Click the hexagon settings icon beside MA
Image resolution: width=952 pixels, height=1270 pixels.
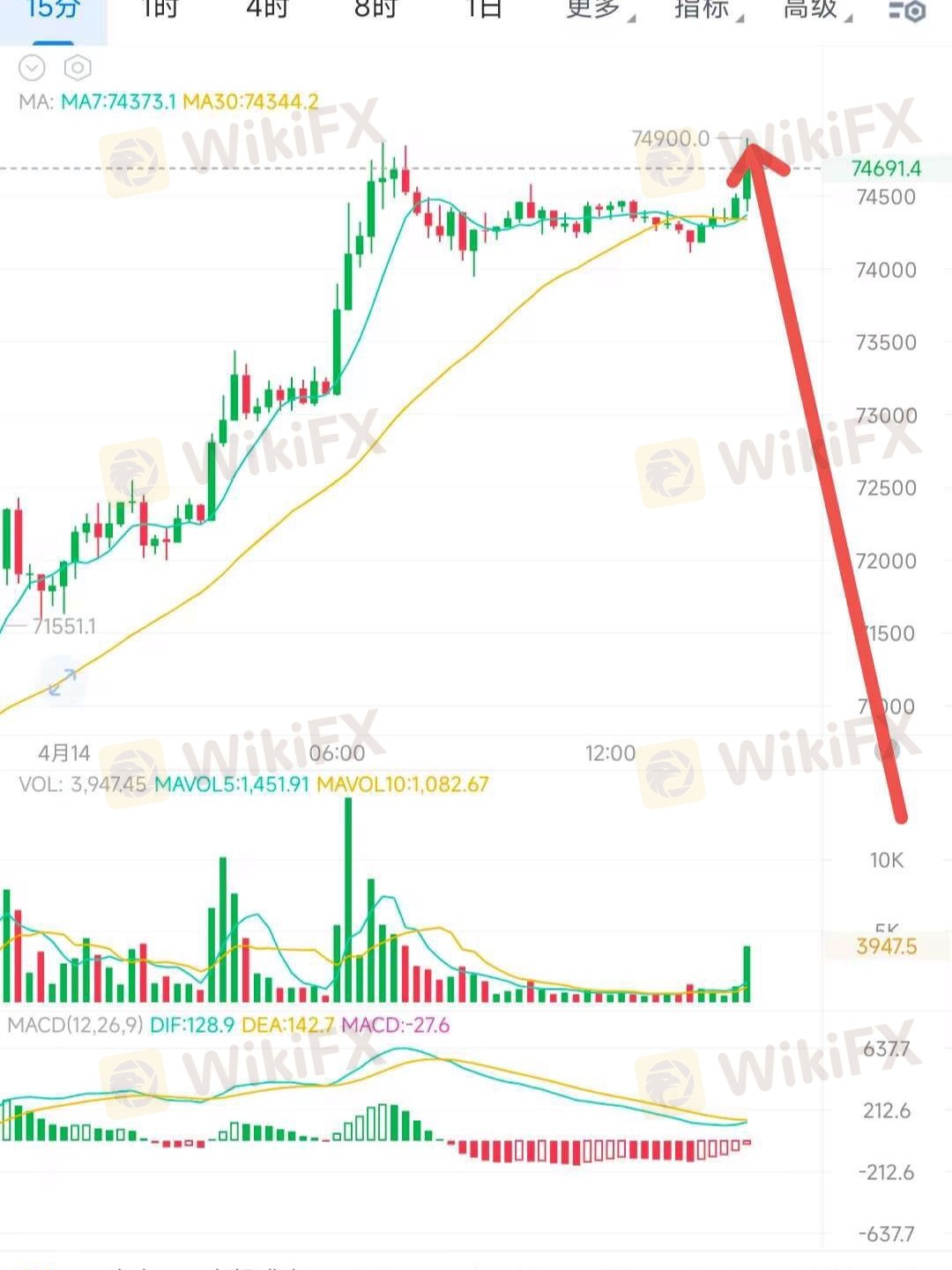click(78, 68)
